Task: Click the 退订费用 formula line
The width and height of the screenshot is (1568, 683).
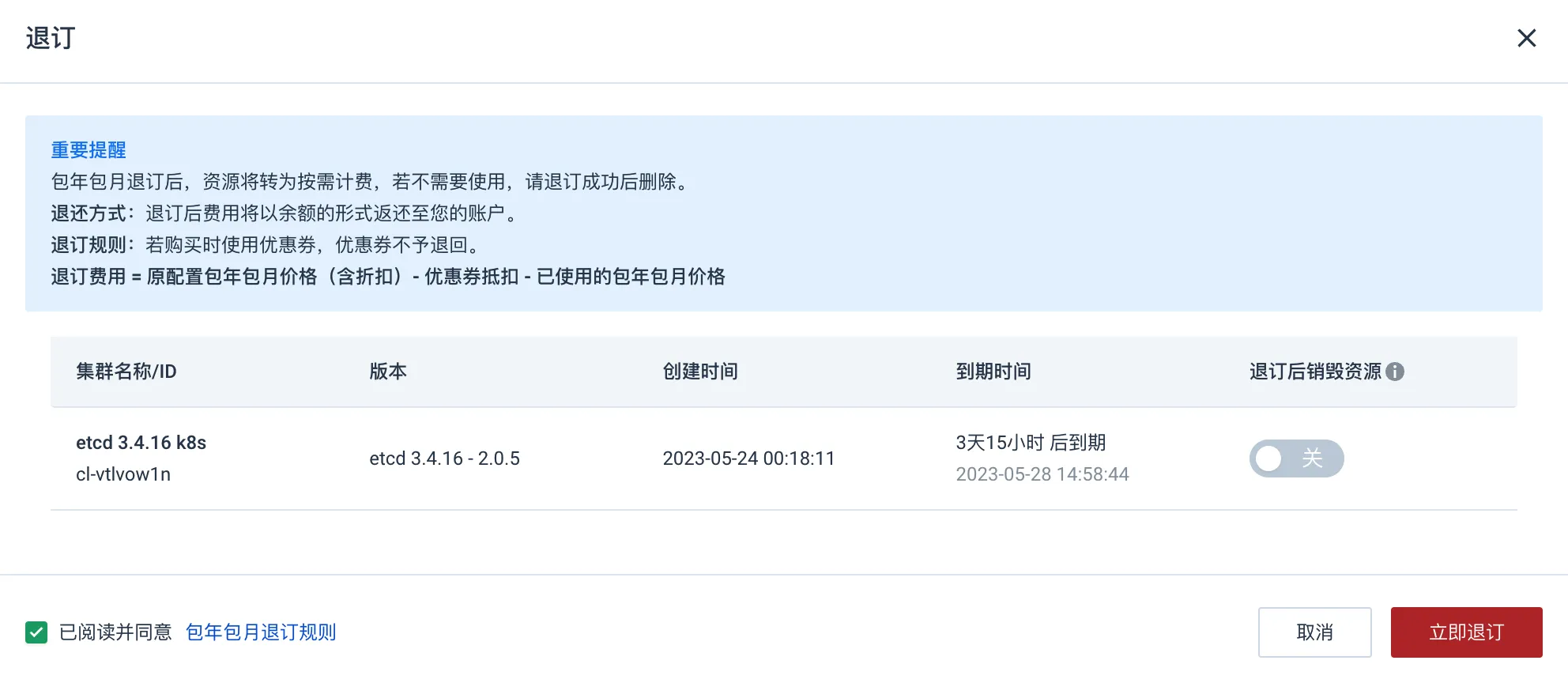Action: click(388, 277)
